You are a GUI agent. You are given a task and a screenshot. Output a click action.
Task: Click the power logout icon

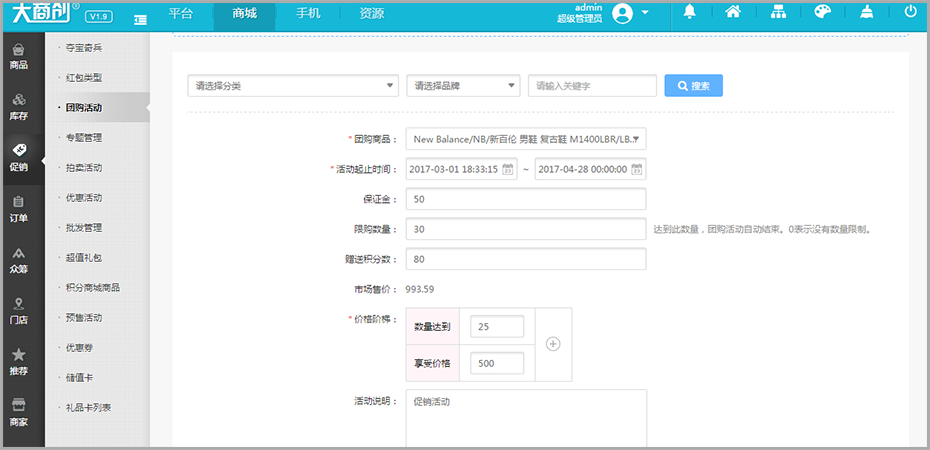click(x=910, y=12)
